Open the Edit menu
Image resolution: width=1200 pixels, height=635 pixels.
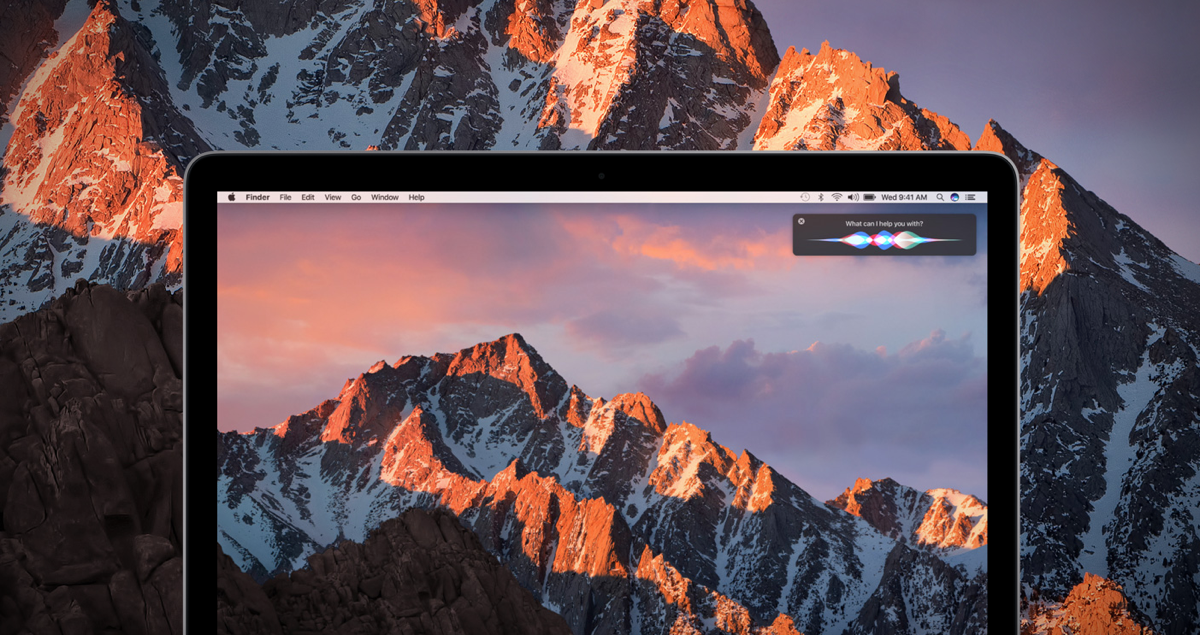[x=308, y=198]
